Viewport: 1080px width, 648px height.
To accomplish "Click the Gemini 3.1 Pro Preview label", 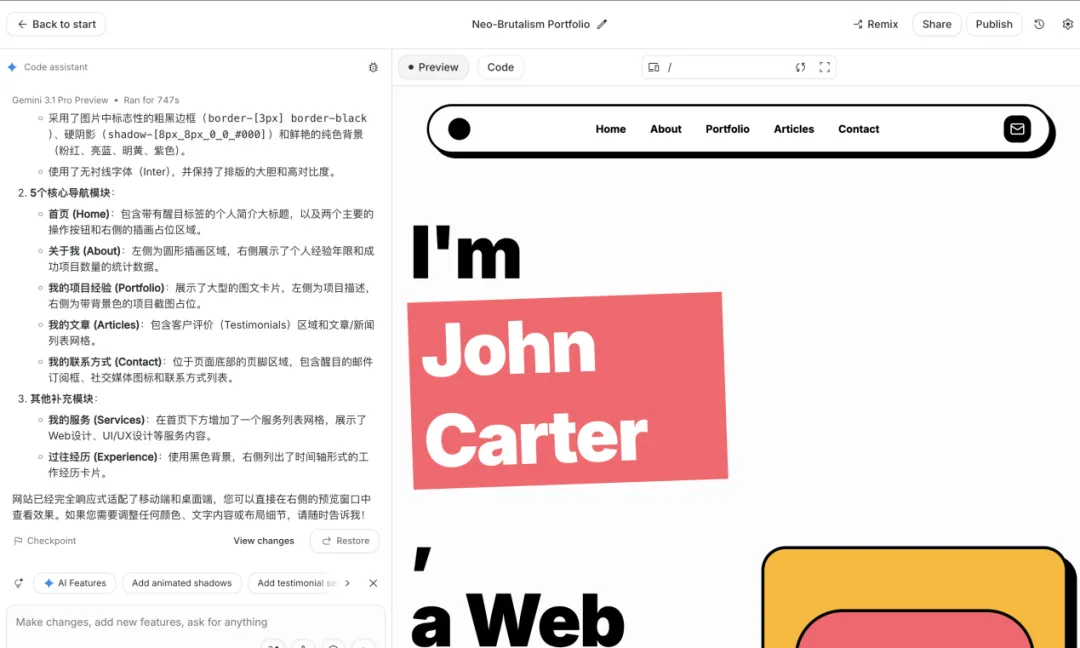I will click(x=61, y=100).
